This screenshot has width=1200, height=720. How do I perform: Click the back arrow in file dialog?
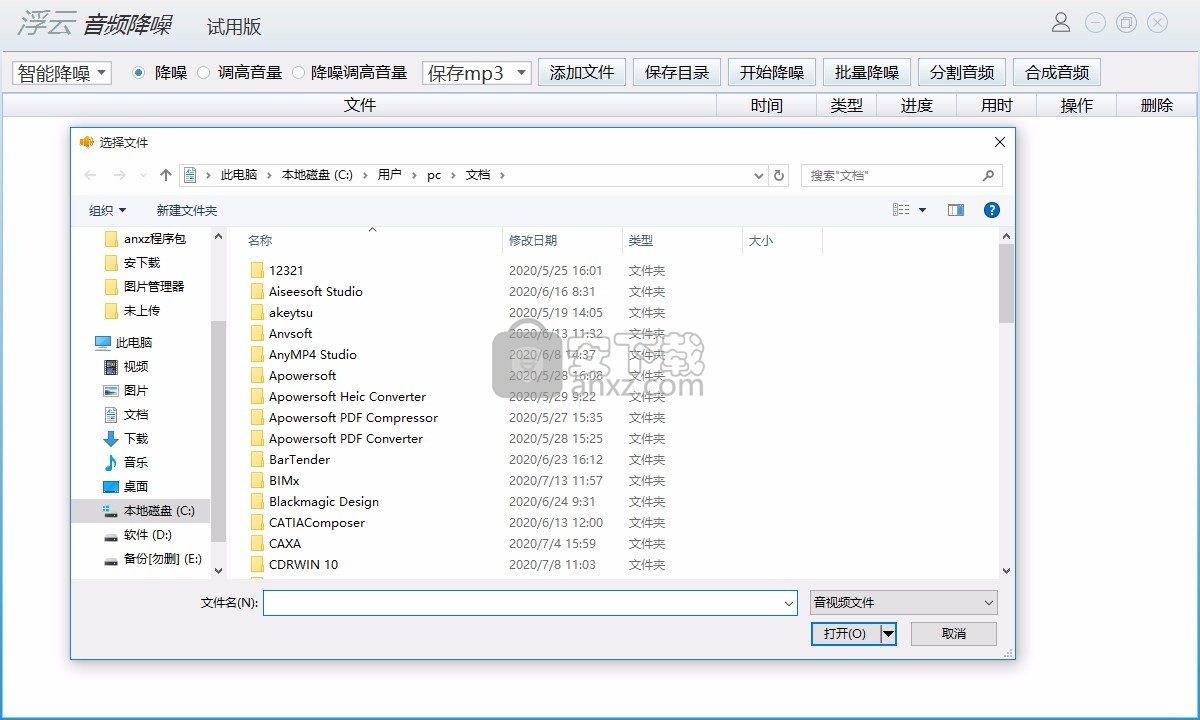coord(91,175)
